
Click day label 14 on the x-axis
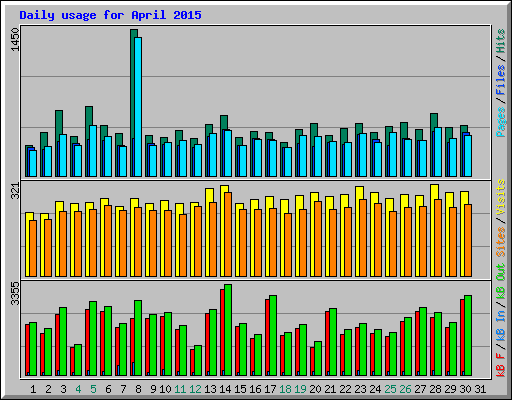(x=225, y=389)
